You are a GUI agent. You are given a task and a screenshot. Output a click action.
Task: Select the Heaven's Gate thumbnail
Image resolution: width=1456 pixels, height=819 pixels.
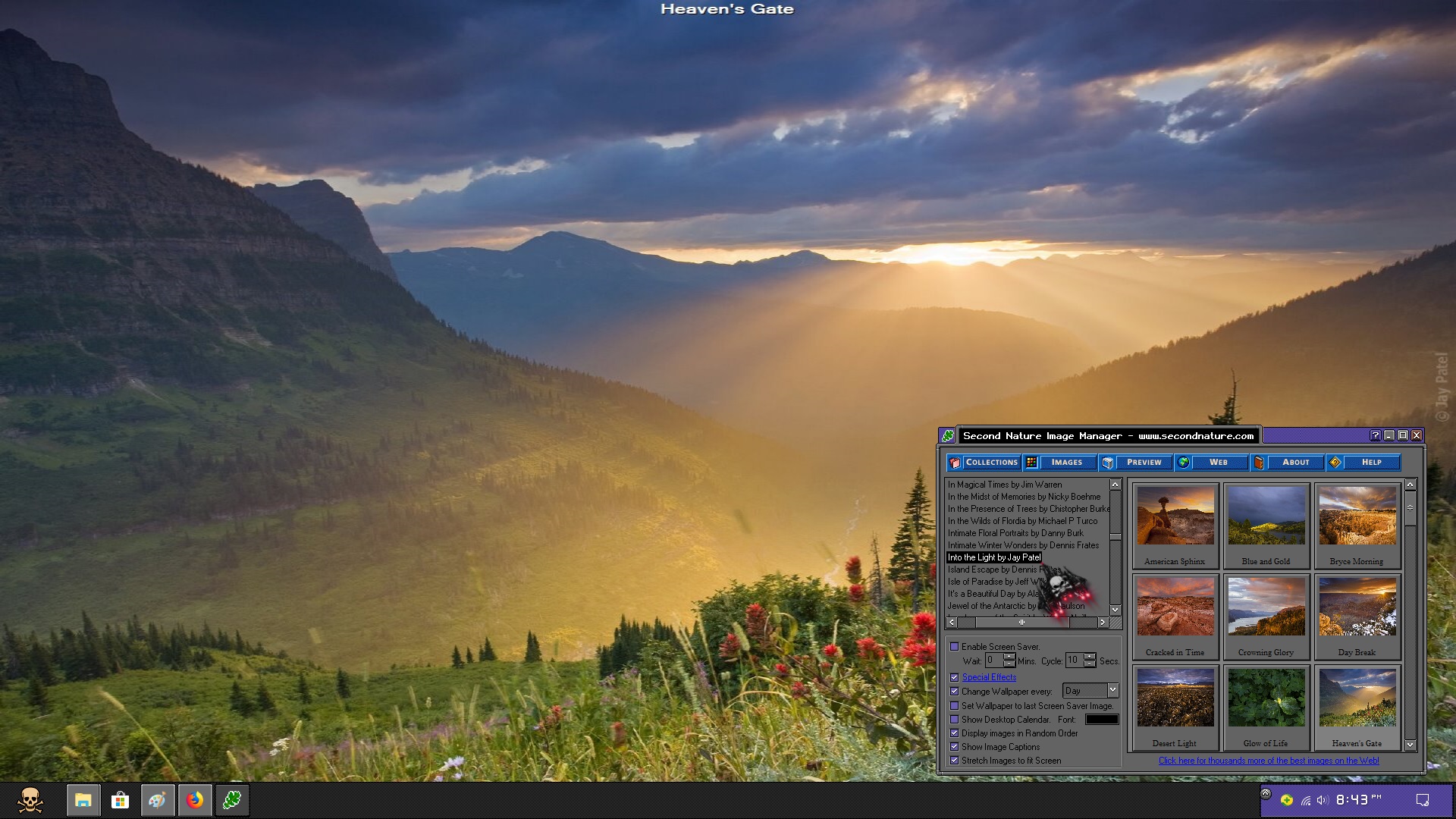tap(1357, 708)
